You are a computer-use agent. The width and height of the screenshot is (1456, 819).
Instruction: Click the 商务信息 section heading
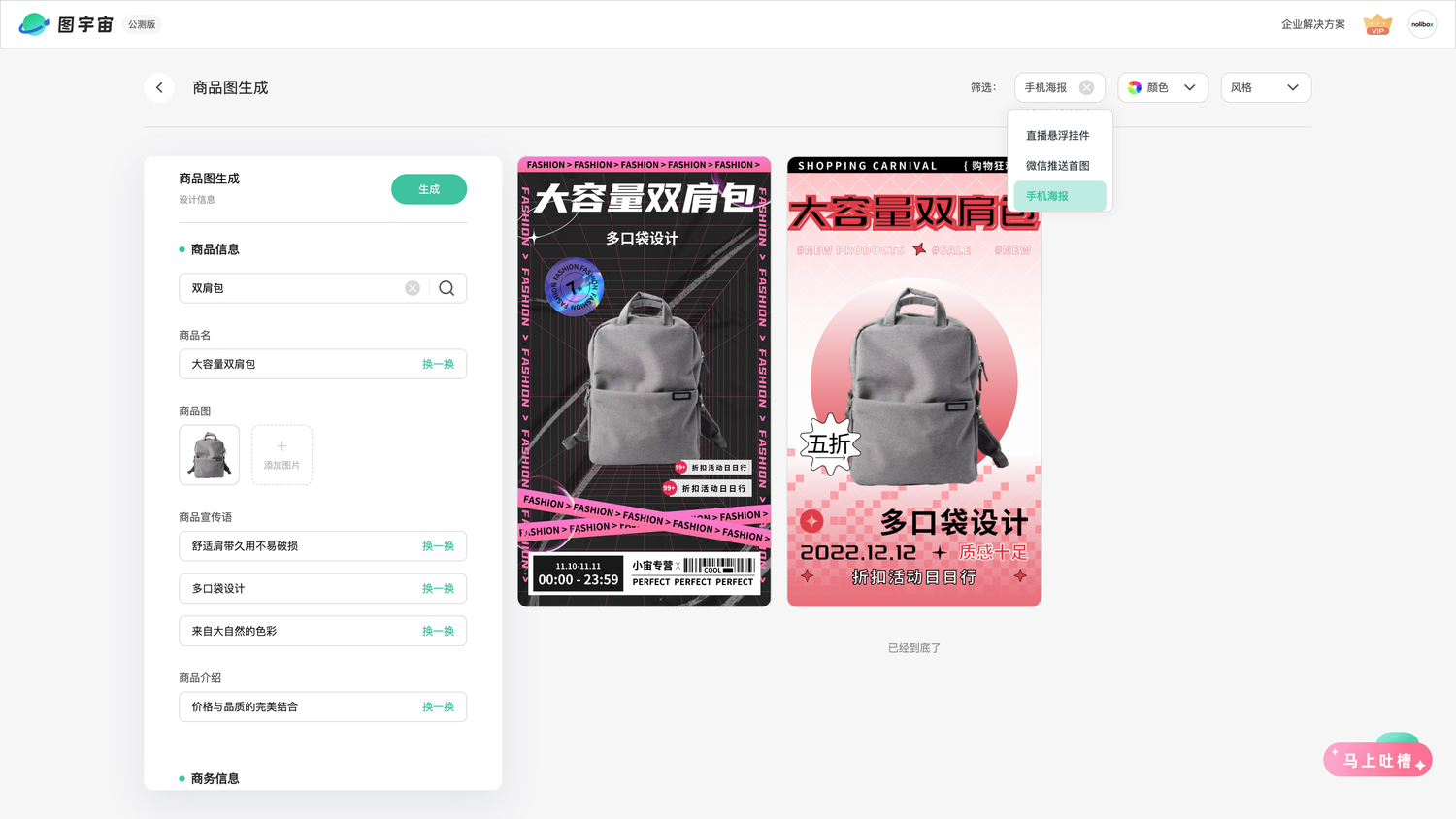tap(215, 778)
